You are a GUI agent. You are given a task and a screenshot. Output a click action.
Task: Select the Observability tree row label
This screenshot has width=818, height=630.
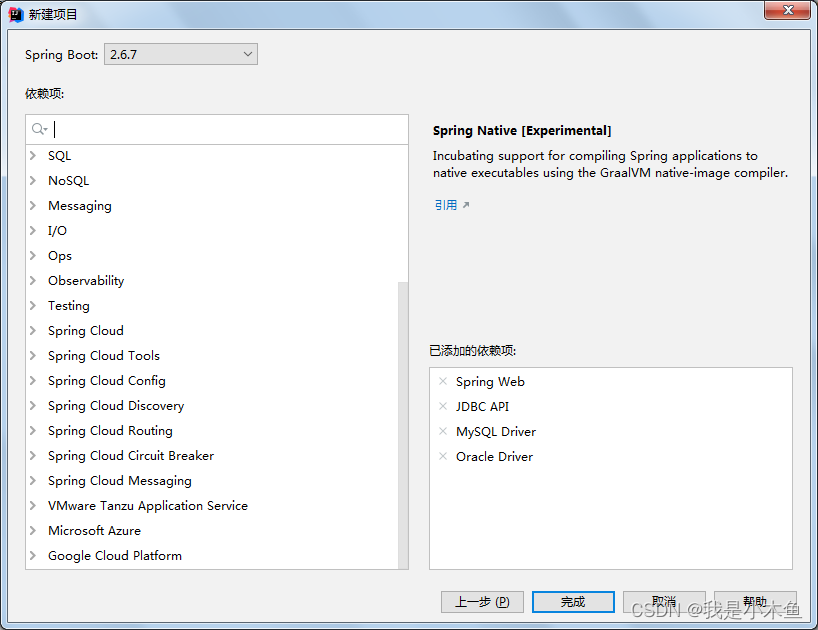[x=86, y=281]
